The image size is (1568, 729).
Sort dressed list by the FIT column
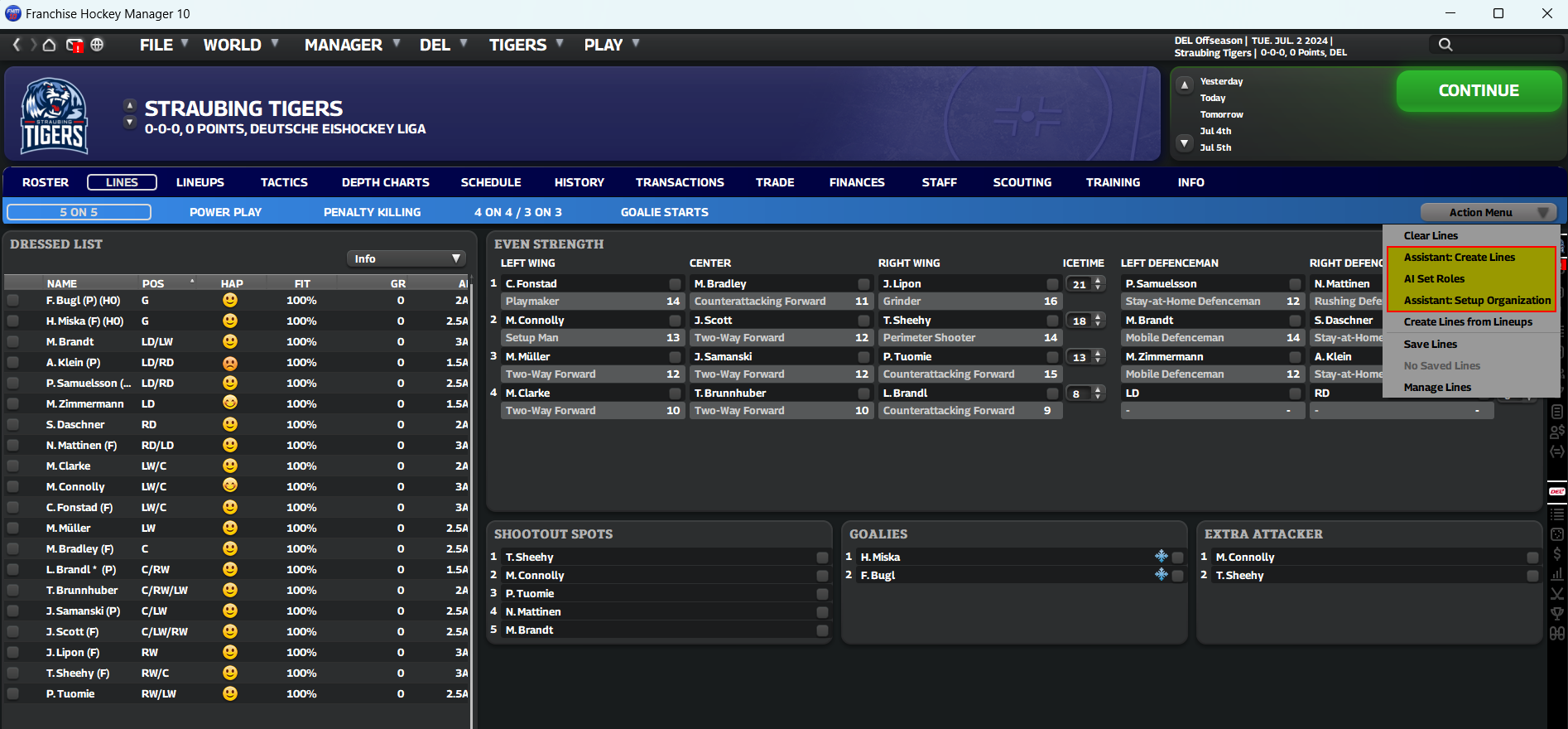pyautogui.click(x=302, y=283)
